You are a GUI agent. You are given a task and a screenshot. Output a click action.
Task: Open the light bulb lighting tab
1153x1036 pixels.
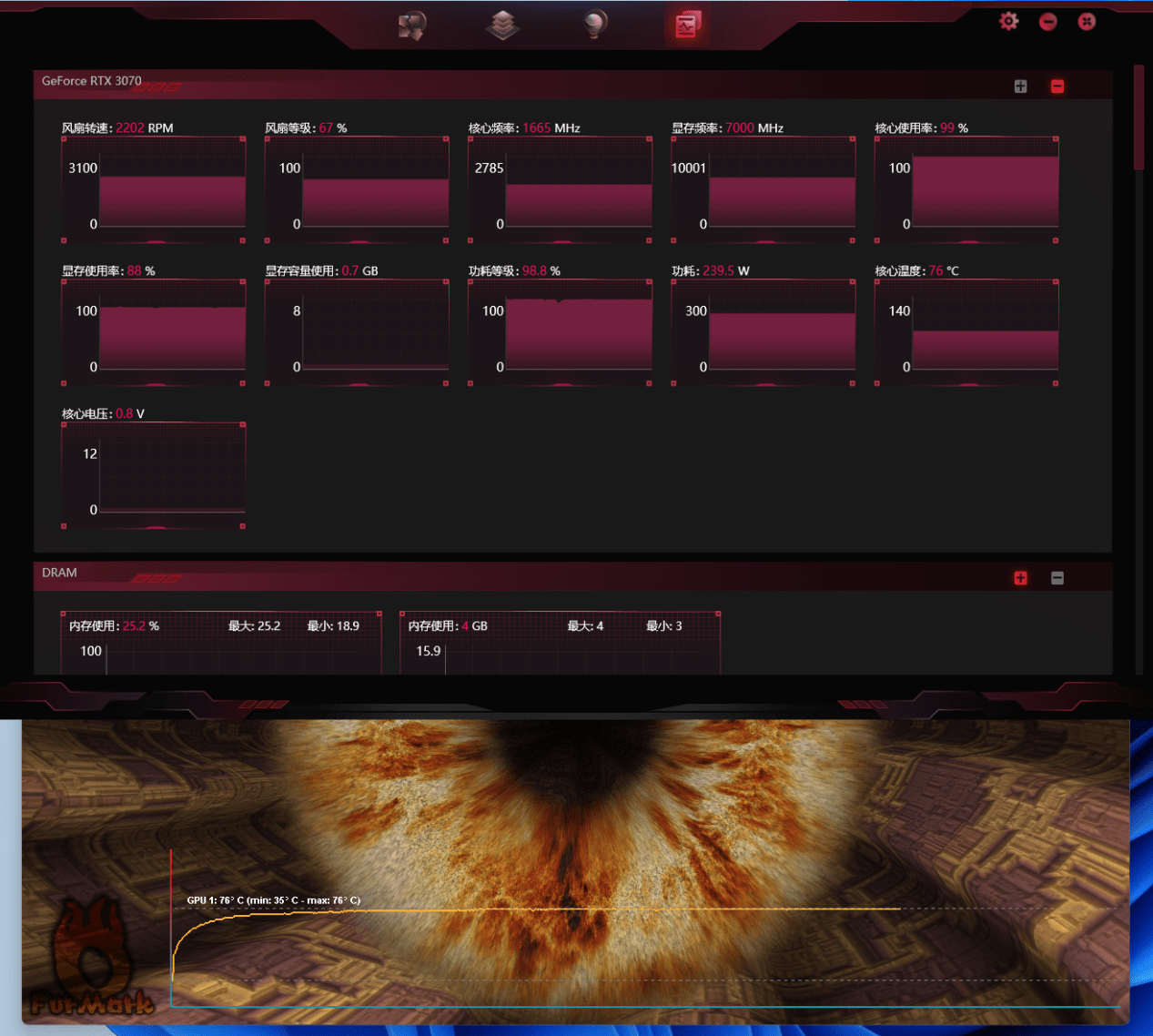click(595, 25)
